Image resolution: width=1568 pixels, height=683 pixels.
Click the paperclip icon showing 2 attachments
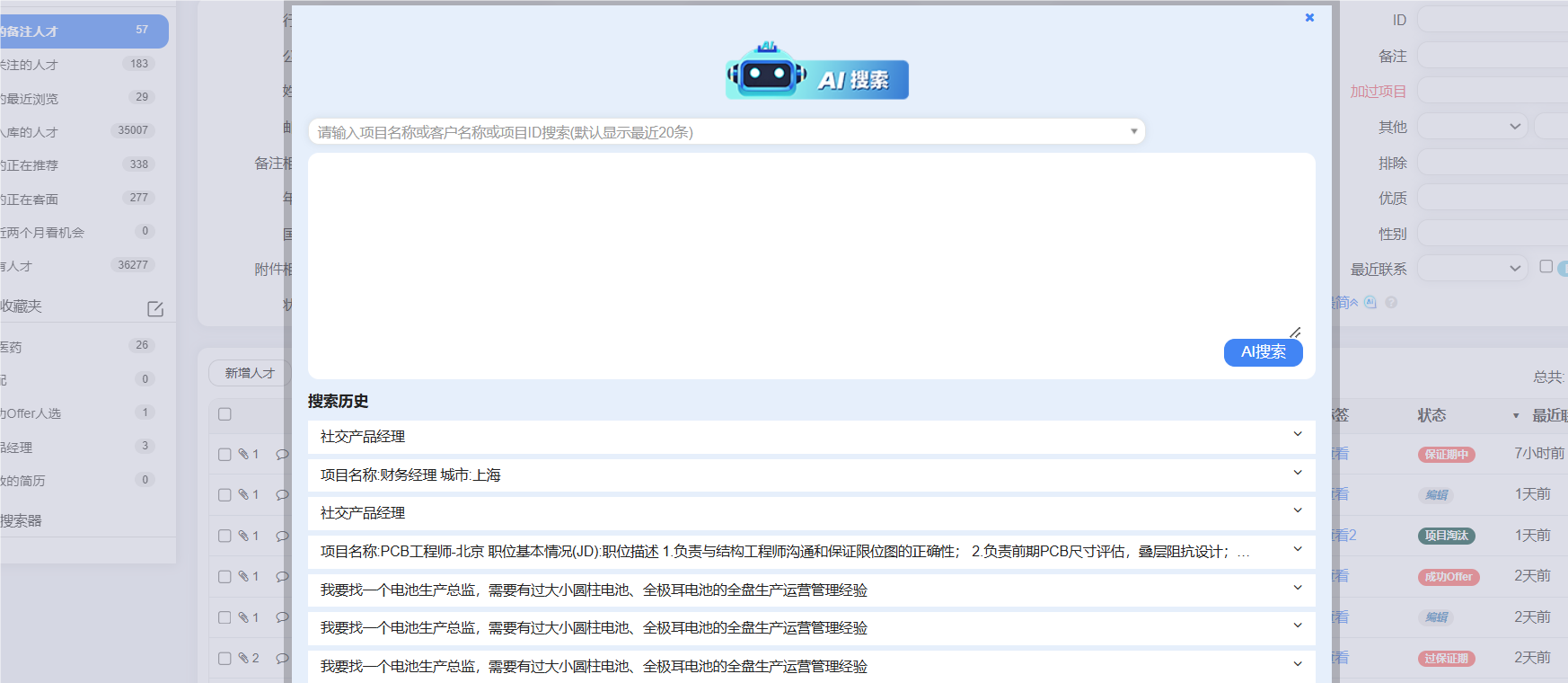pos(243,658)
